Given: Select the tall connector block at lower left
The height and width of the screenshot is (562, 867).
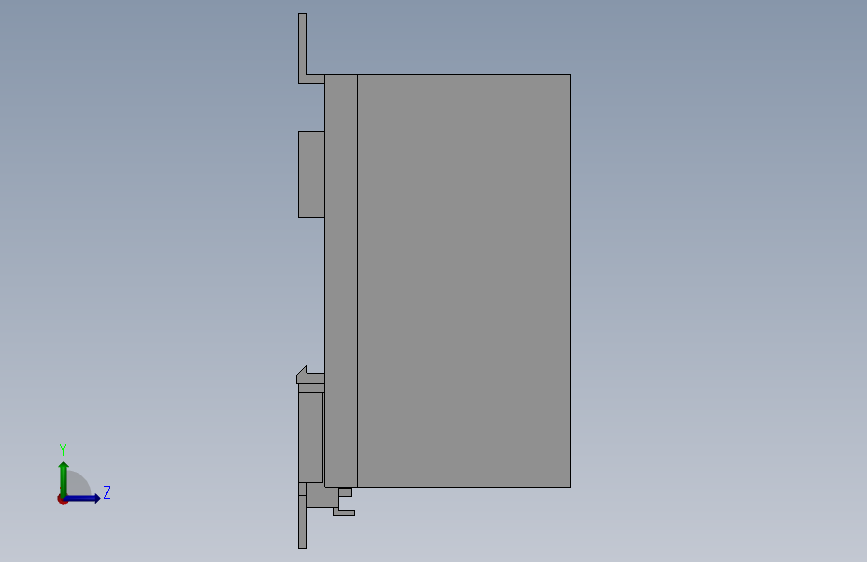Looking at the screenshot, I should 310,437.
